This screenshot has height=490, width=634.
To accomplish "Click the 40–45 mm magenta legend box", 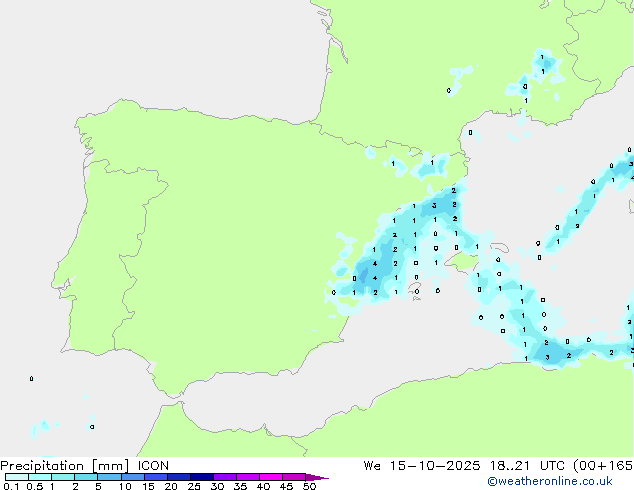I will point(271,477).
